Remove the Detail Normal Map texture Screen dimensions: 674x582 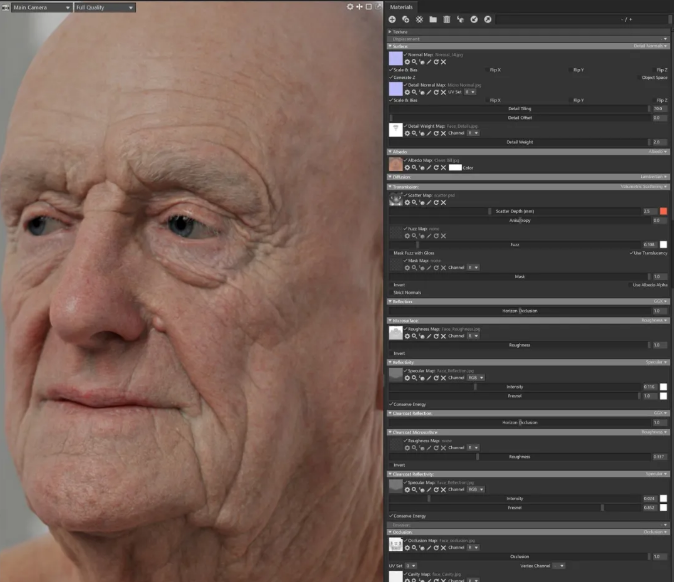coord(443,92)
